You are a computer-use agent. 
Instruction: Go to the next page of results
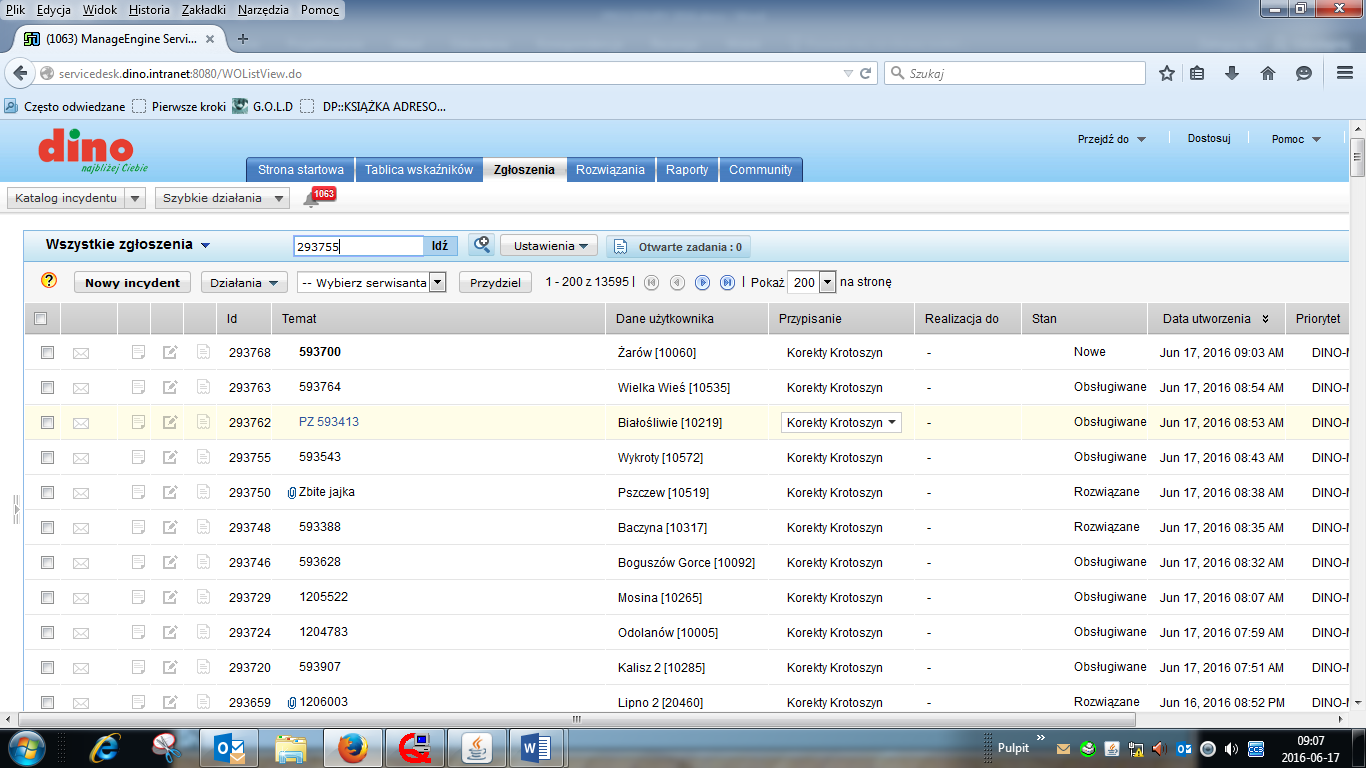click(x=703, y=283)
